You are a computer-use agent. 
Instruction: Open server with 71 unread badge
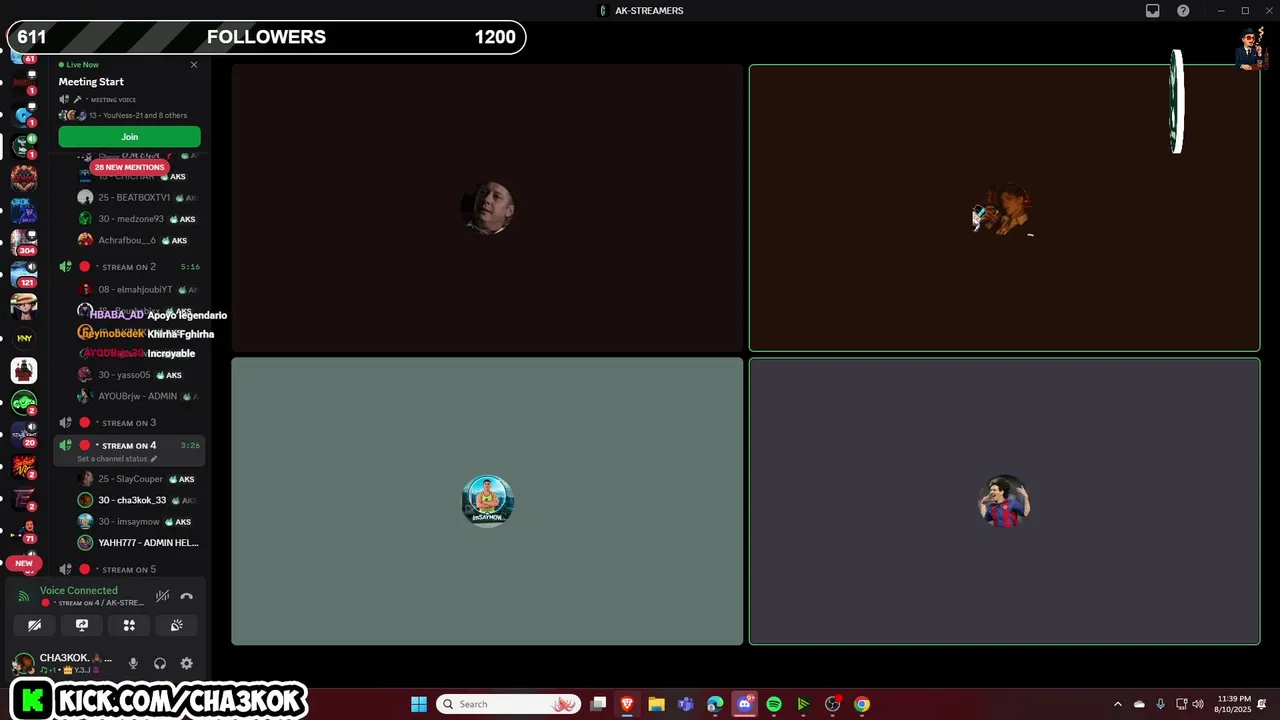tap(24, 530)
